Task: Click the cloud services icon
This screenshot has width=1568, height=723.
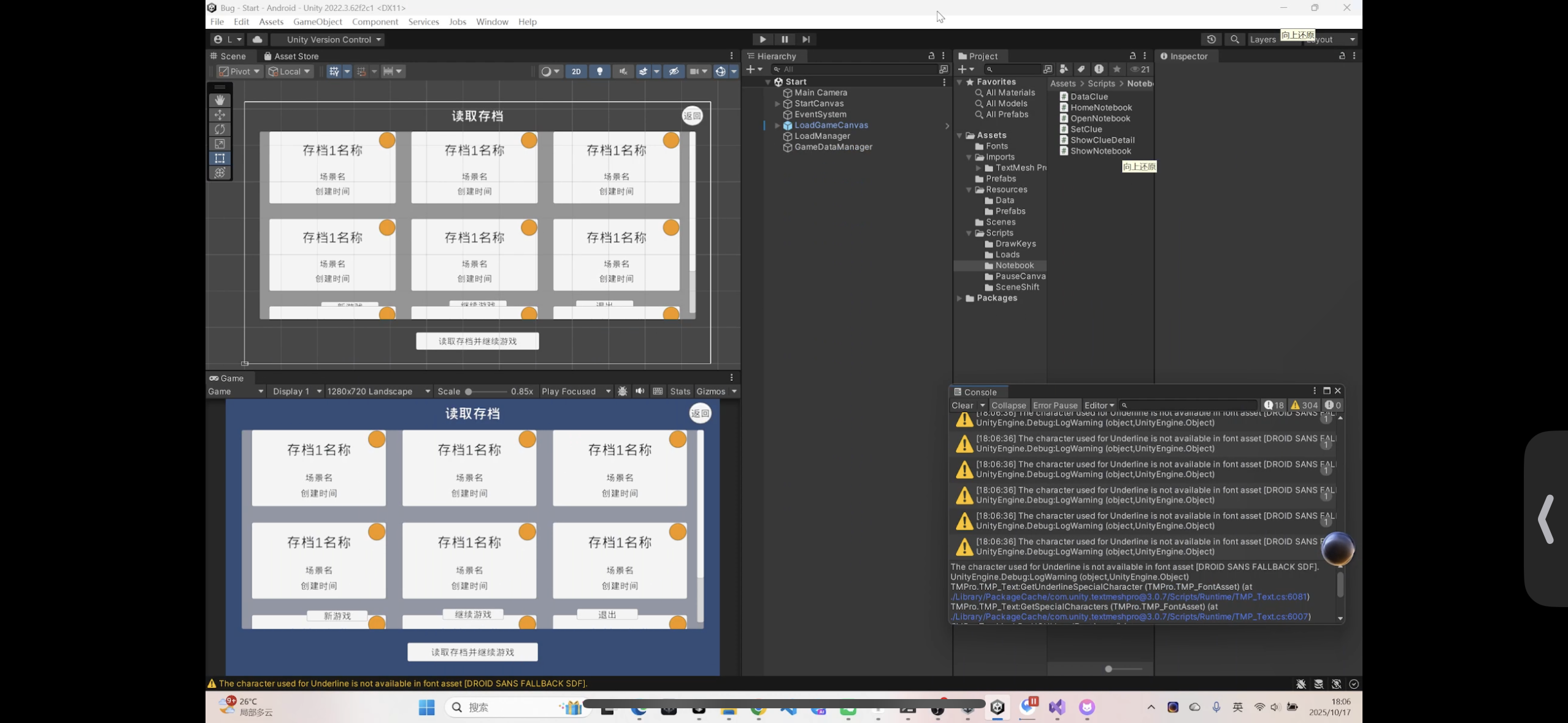Action: [x=257, y=39]
